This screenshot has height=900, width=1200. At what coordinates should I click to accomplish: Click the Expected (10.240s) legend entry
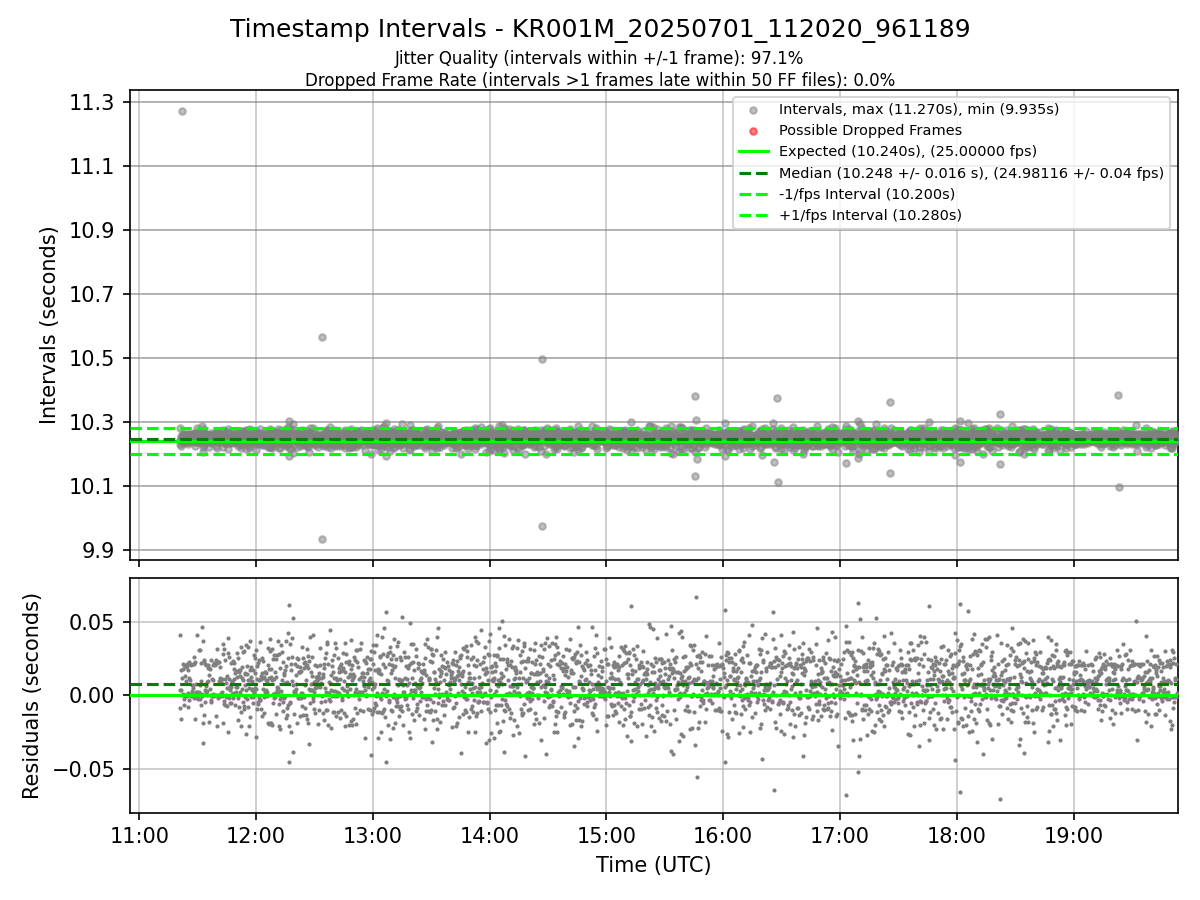[907, 151]
